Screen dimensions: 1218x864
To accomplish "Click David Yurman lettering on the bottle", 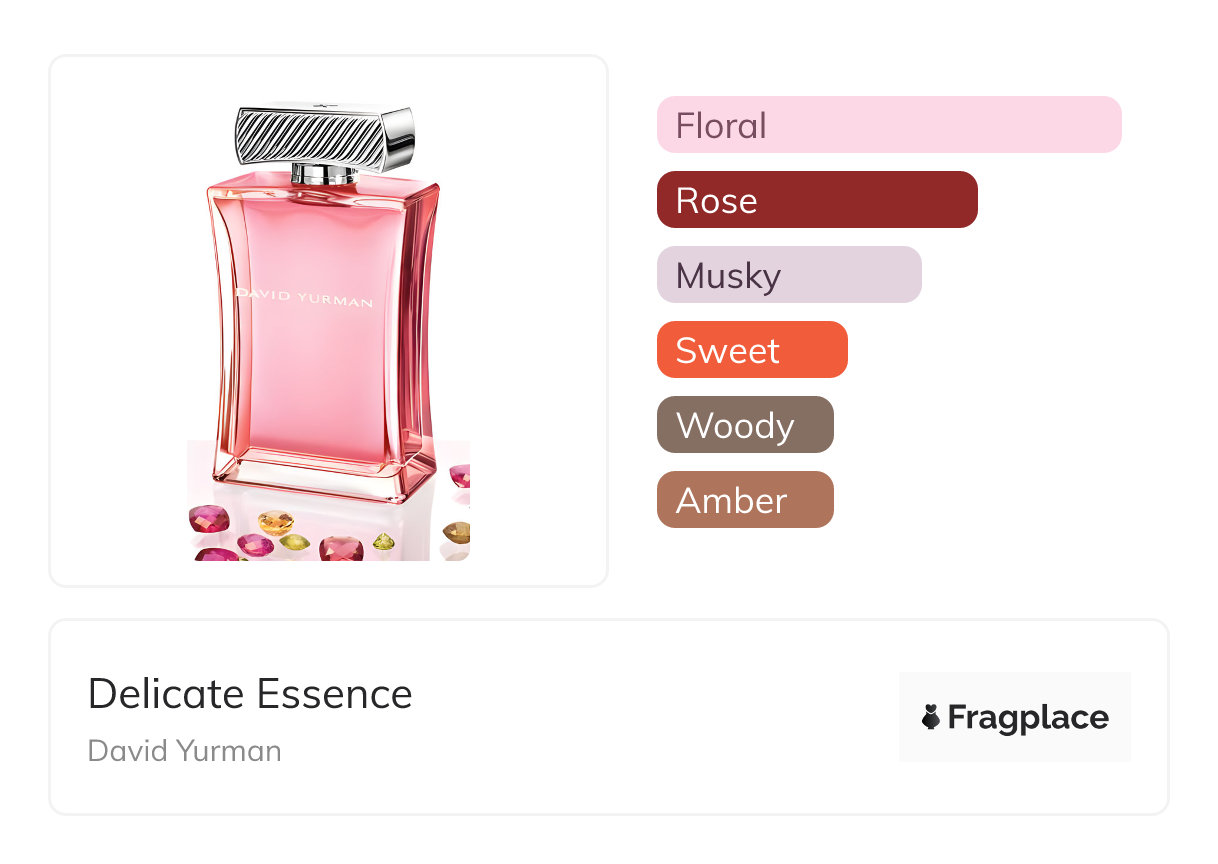I will [x=304, y=297].
